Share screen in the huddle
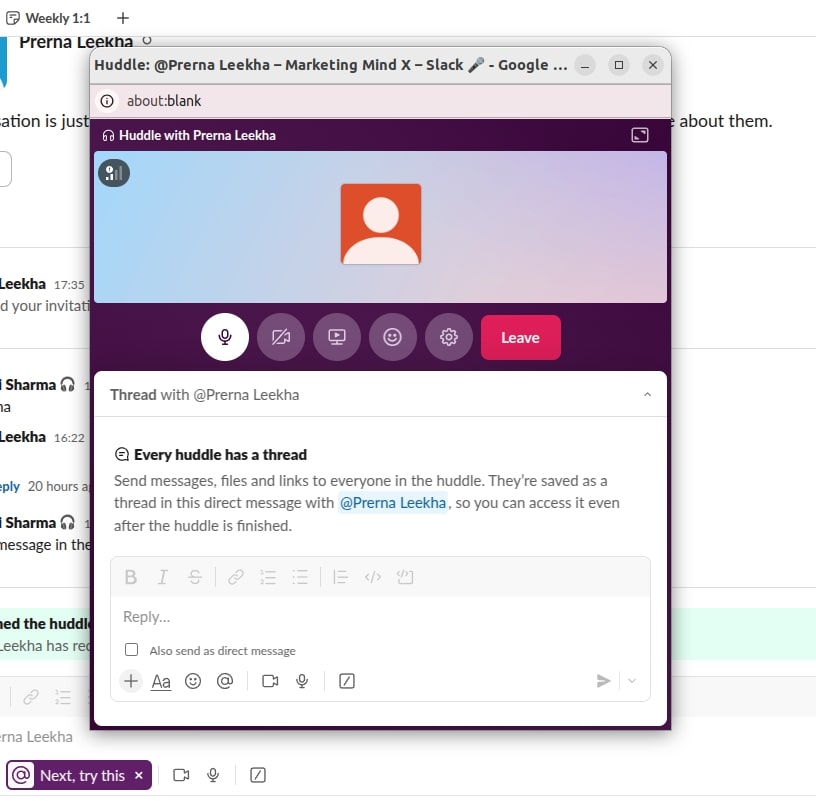The width and height of the screenshot is (816, 801). (337, 337)
